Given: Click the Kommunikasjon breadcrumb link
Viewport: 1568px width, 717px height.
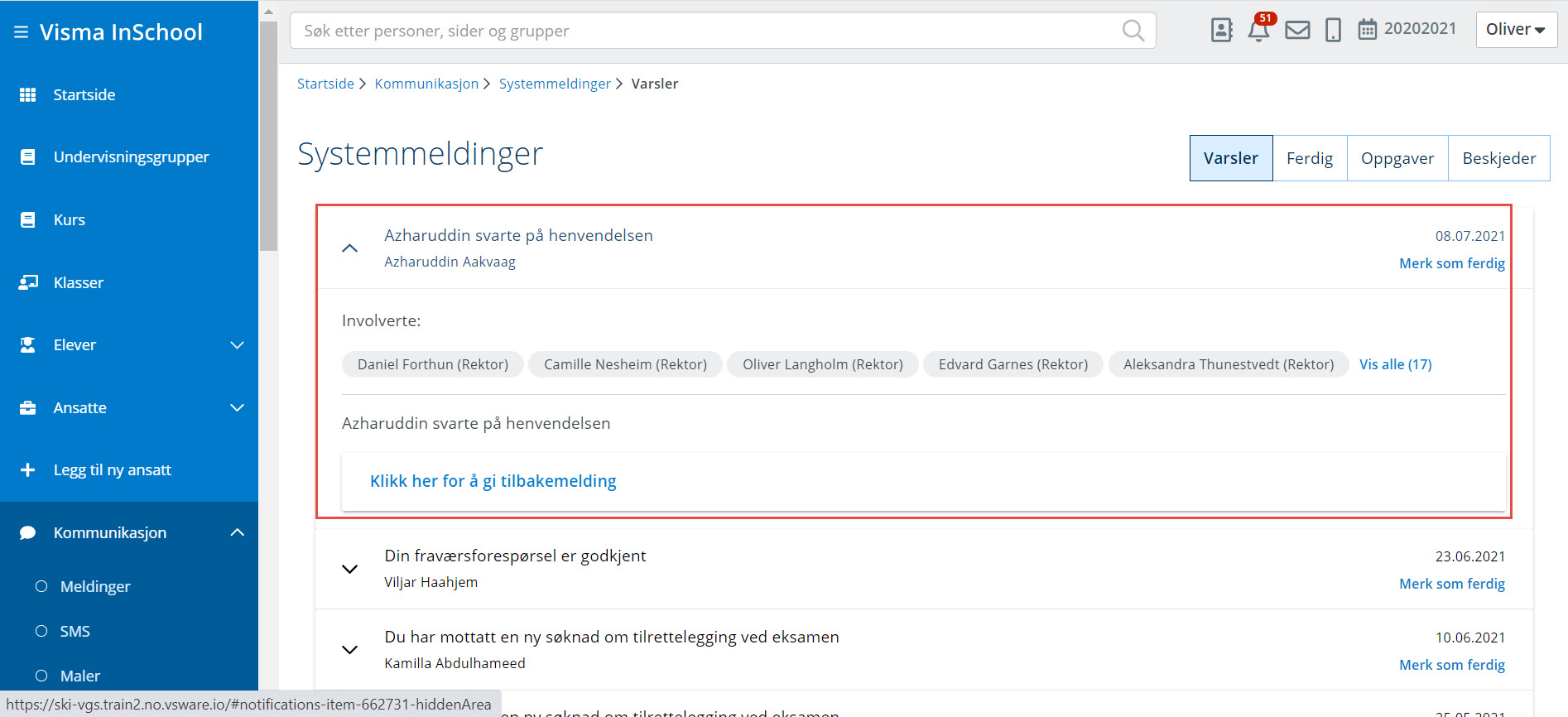Looking at the screenshot, I should coord(426,84).
